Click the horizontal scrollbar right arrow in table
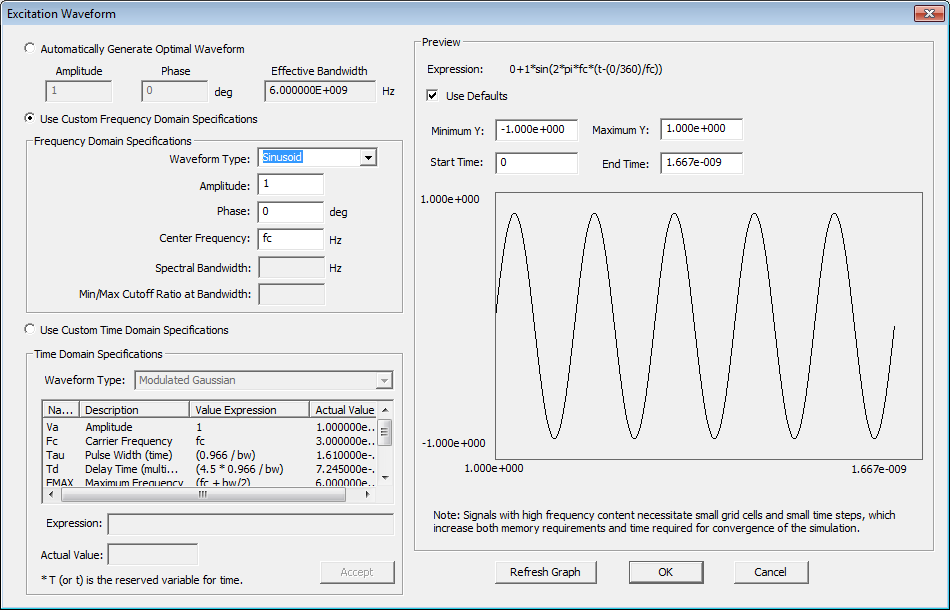This screenshot has height=610, width=950. (366, 494)
